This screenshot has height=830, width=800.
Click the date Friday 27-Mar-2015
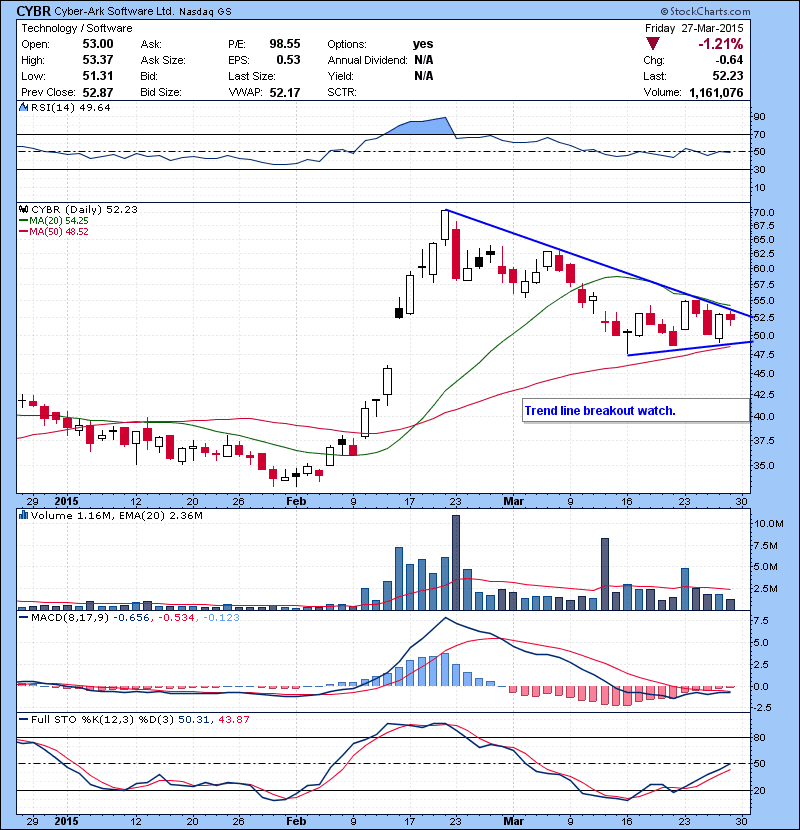pyautogui.click(x=694, y=28)
